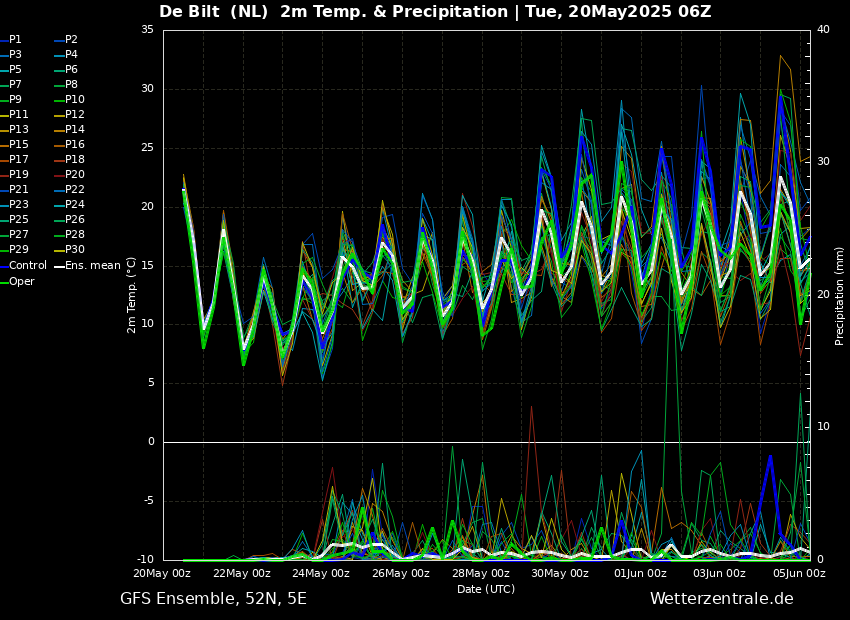Click the Precipitation (mm) axis title
Image resolution: width=850 pixels, height=620 pixels.
(840, 295)
